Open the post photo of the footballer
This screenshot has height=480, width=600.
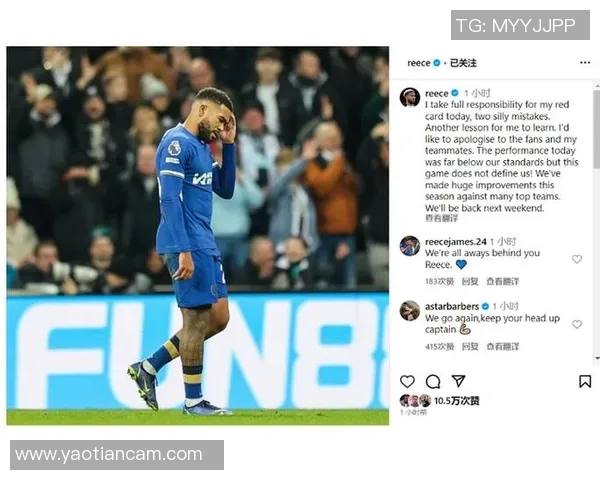(x=197, y=235)
